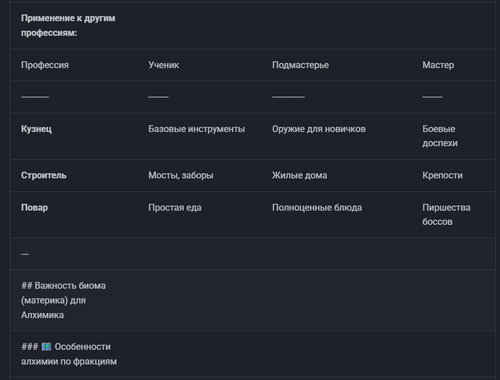Click the 'Оружие для новичков' cell
The width and height of the screenshot is (500, 380).
pyautogui.click(x=319, y=129)
